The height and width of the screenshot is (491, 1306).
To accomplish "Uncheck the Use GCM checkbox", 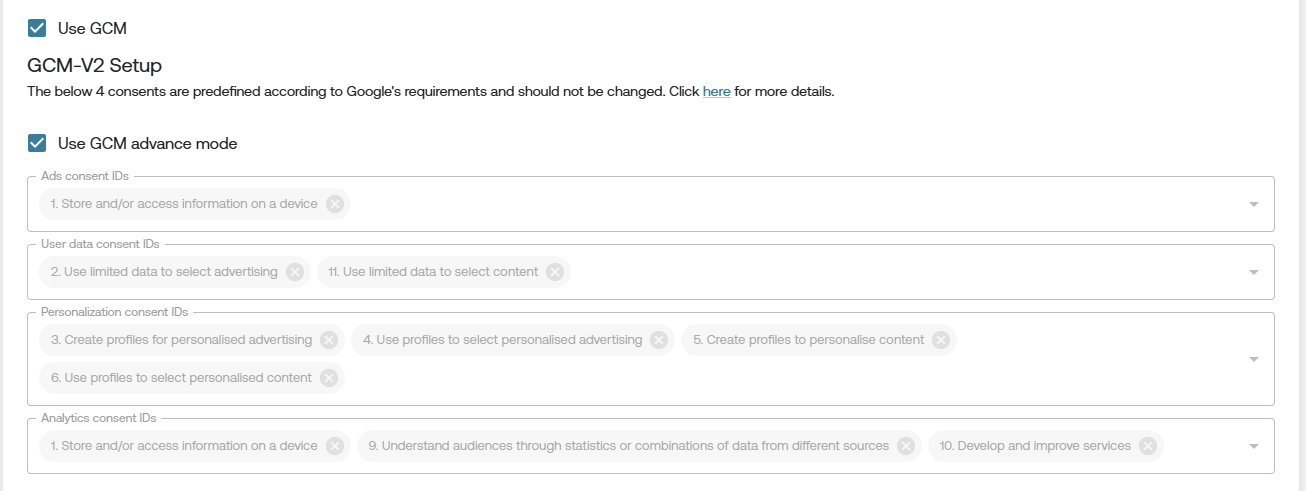I will pyautogui.click(x=37, y=28).
